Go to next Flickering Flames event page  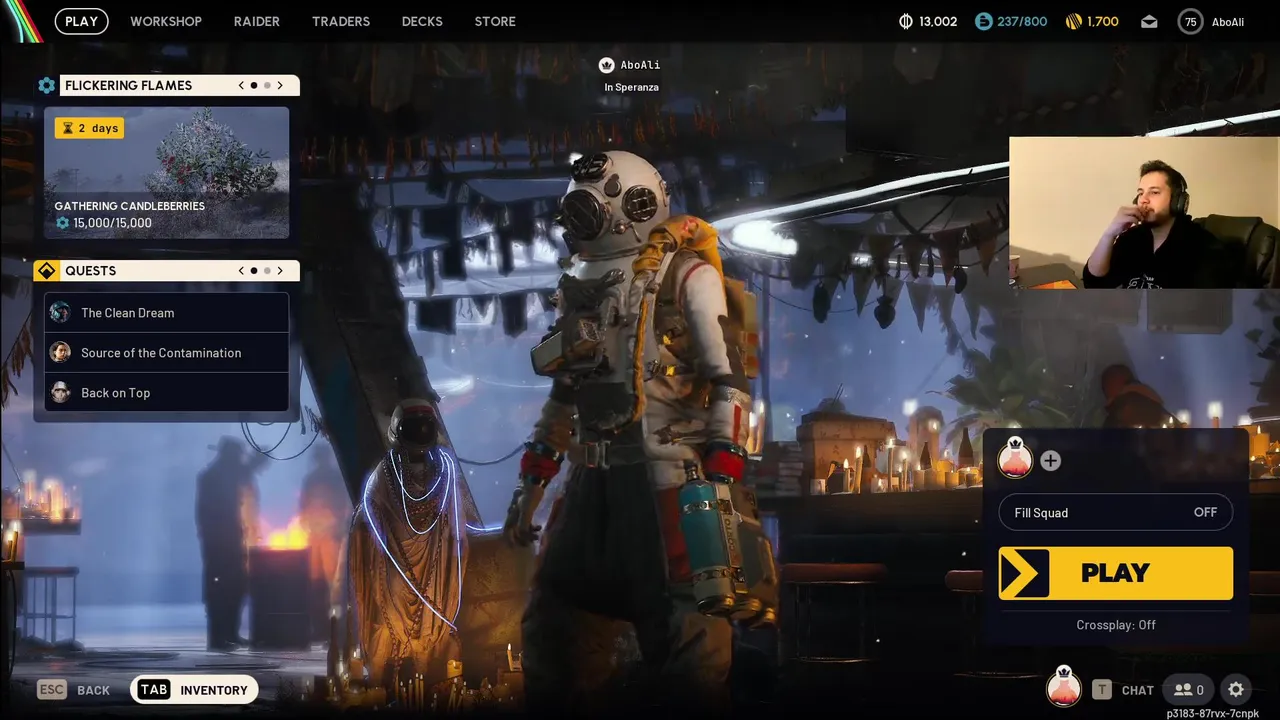coord(280,85)
